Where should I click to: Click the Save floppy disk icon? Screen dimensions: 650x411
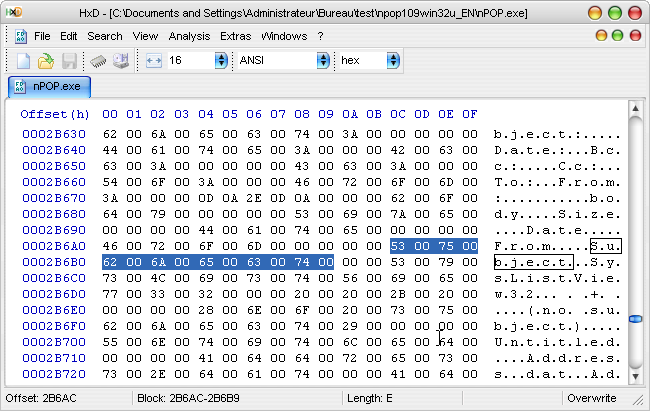pyautogui.click(x=69, y=61)
